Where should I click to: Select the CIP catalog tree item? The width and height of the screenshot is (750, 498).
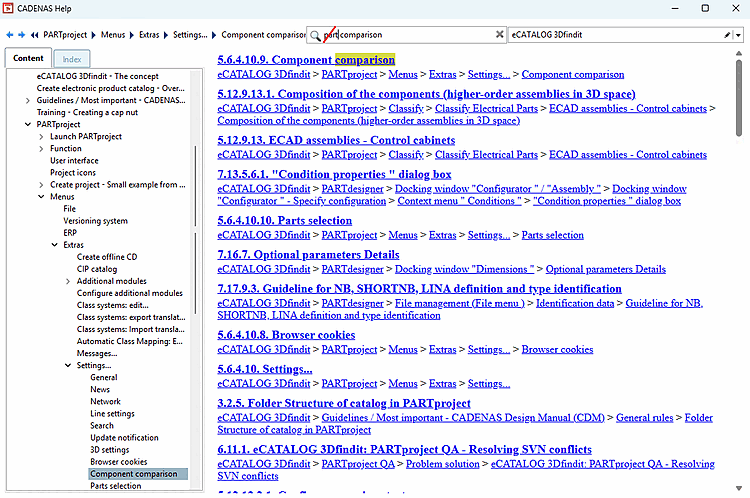97,269
